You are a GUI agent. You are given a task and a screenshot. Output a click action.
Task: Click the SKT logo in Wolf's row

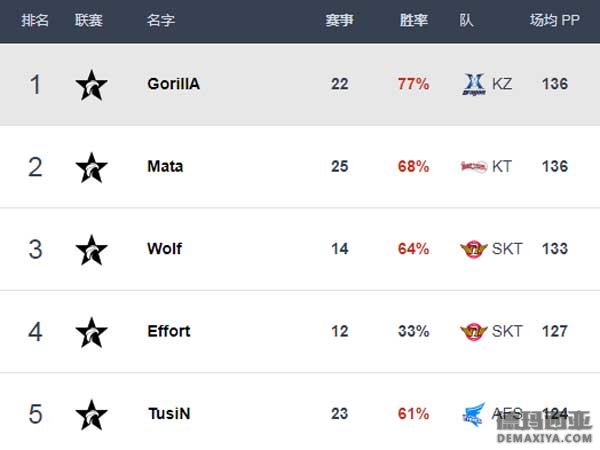(x=474, y=249)
